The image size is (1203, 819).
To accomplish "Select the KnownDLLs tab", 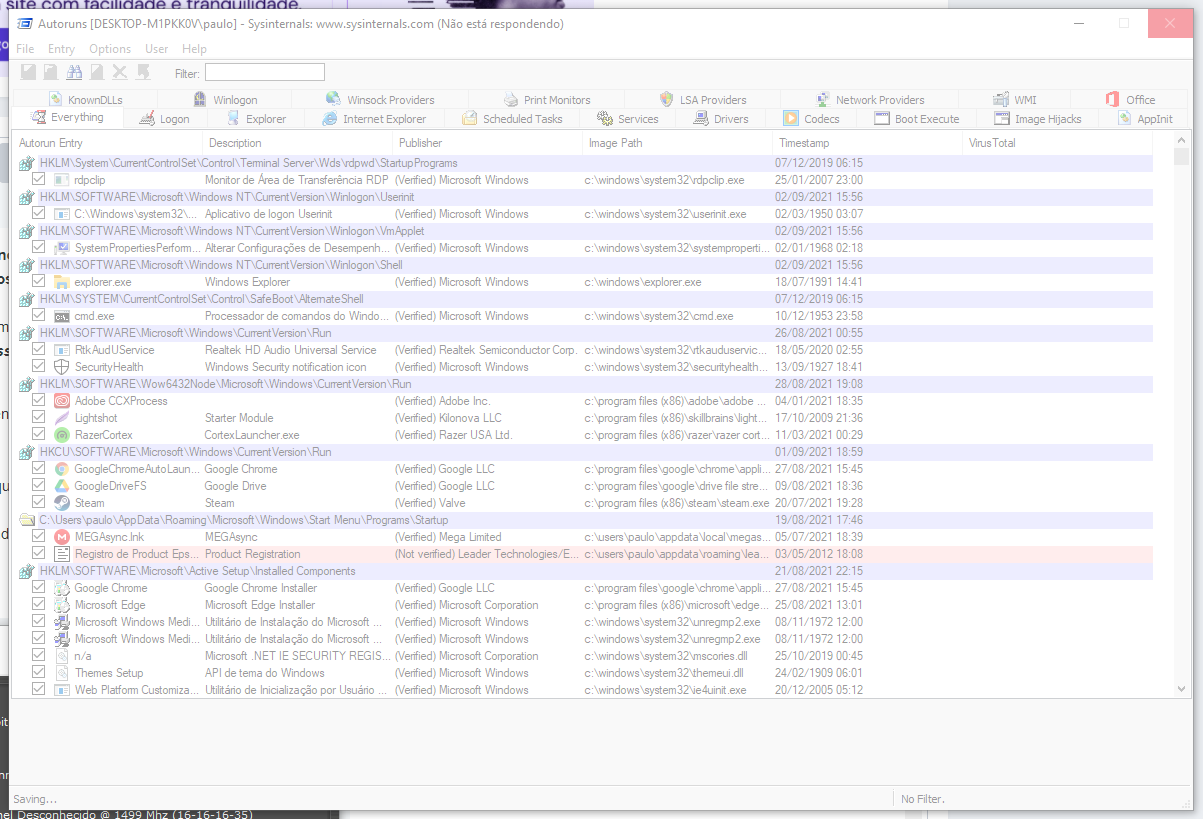I will pyautogui.click(x=85, y=100).
